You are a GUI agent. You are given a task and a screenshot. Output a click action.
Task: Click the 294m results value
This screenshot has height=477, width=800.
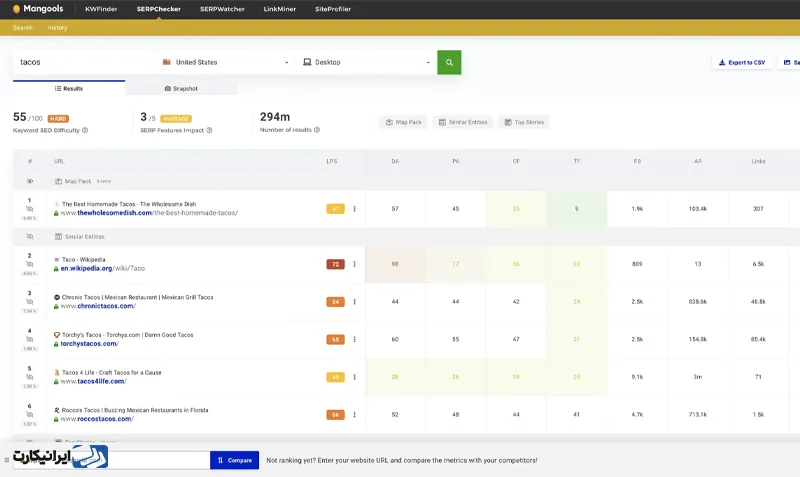tap(274, 117)
